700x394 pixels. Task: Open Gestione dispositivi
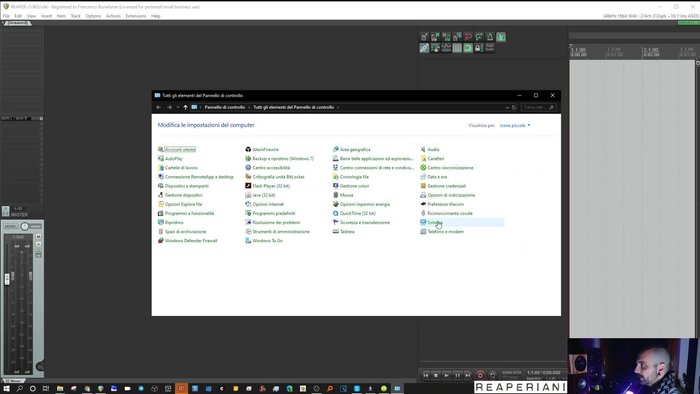pyautogui.click(x=180, y=195)
